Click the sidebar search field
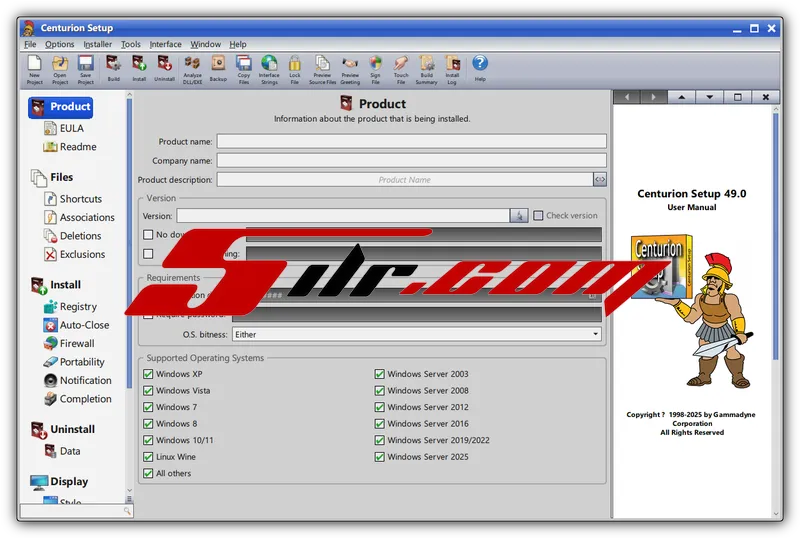The width and height of the screenshot is (800, 538). coord(77,510)
